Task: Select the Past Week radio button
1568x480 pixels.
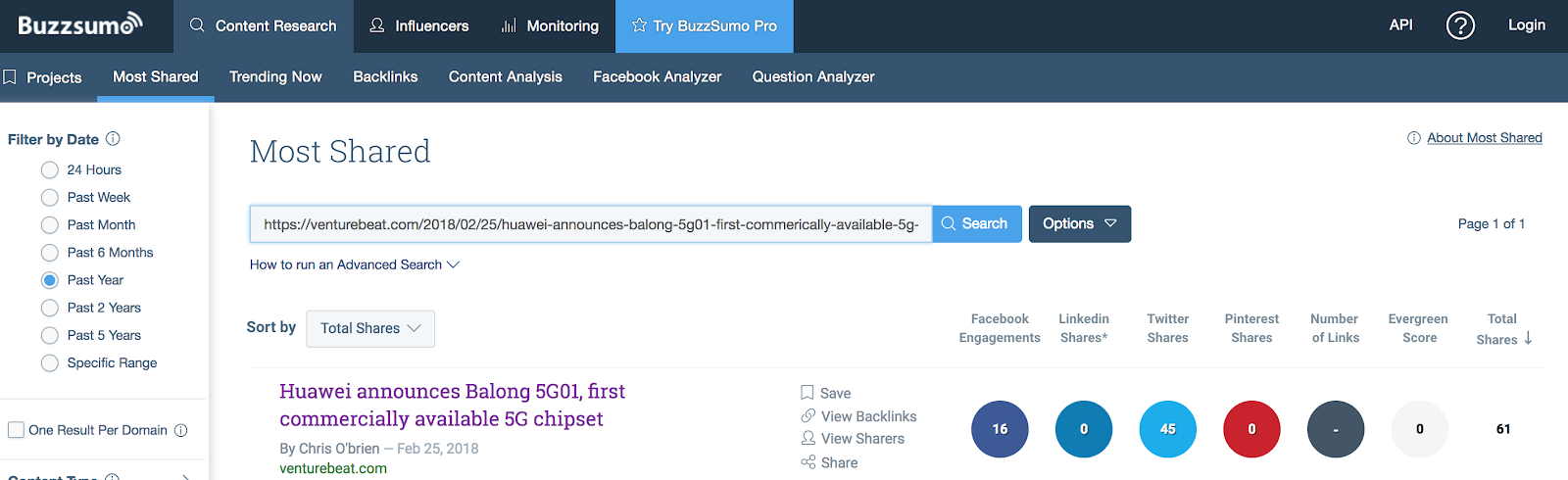Action: pyautogui.click(x=50, y=198)
